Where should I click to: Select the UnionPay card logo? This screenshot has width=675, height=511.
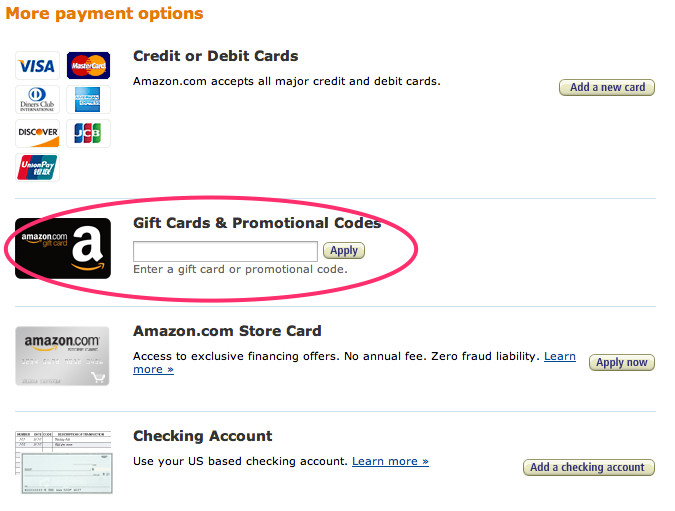coord(37,167)
